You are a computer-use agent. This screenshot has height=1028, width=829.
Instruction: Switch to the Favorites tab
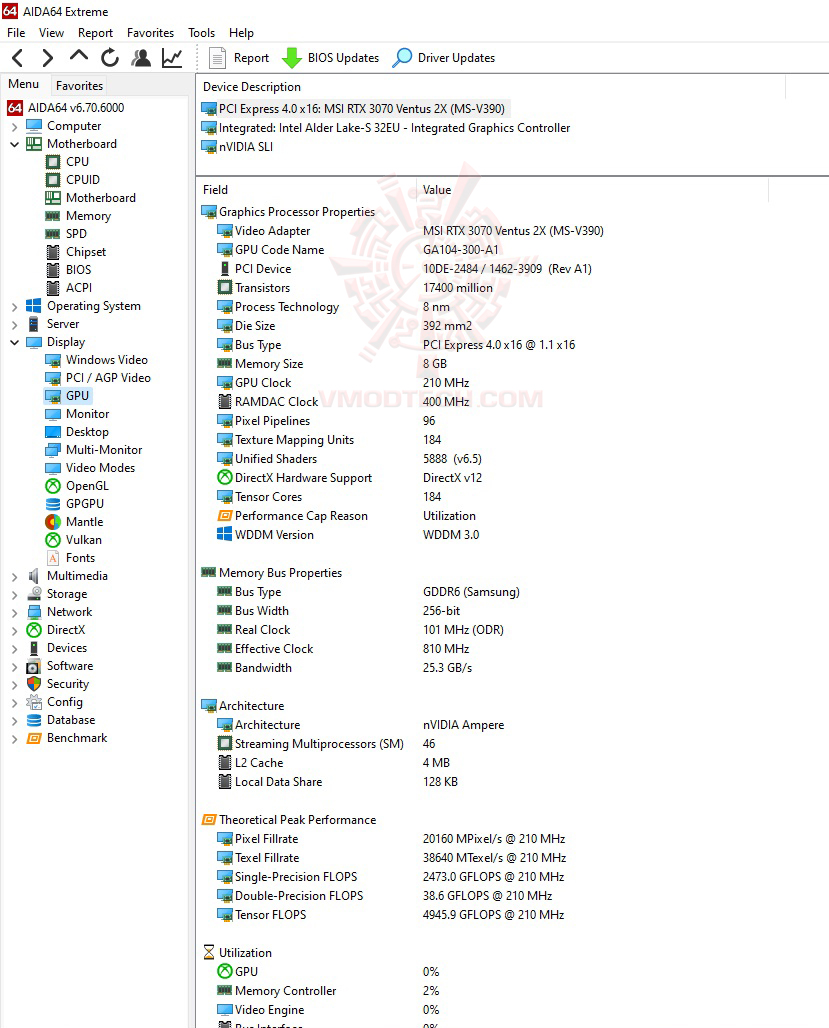pyautogui.click(x=79, y=85)
